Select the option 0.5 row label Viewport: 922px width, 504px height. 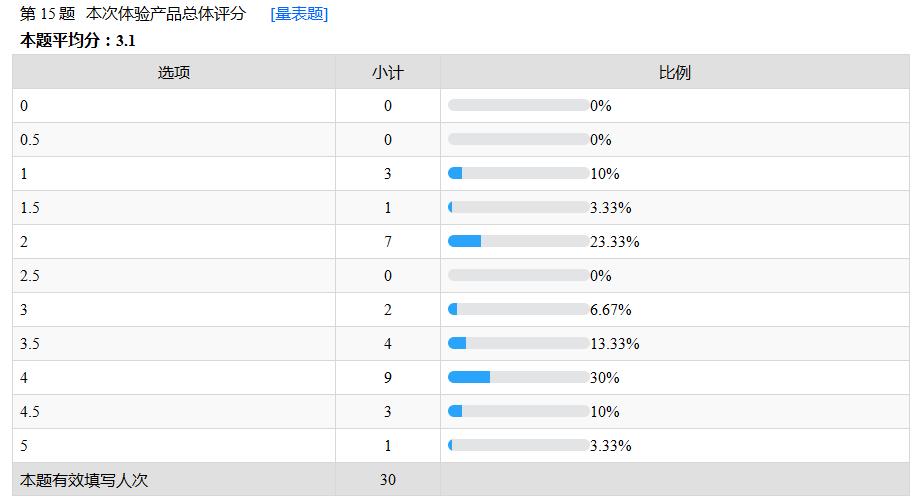coord(30,139)
